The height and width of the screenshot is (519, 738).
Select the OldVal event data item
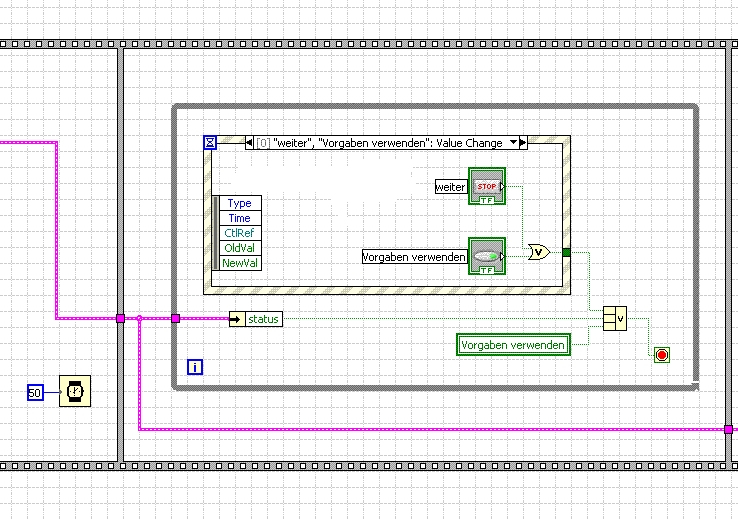[x=240, y=248]
